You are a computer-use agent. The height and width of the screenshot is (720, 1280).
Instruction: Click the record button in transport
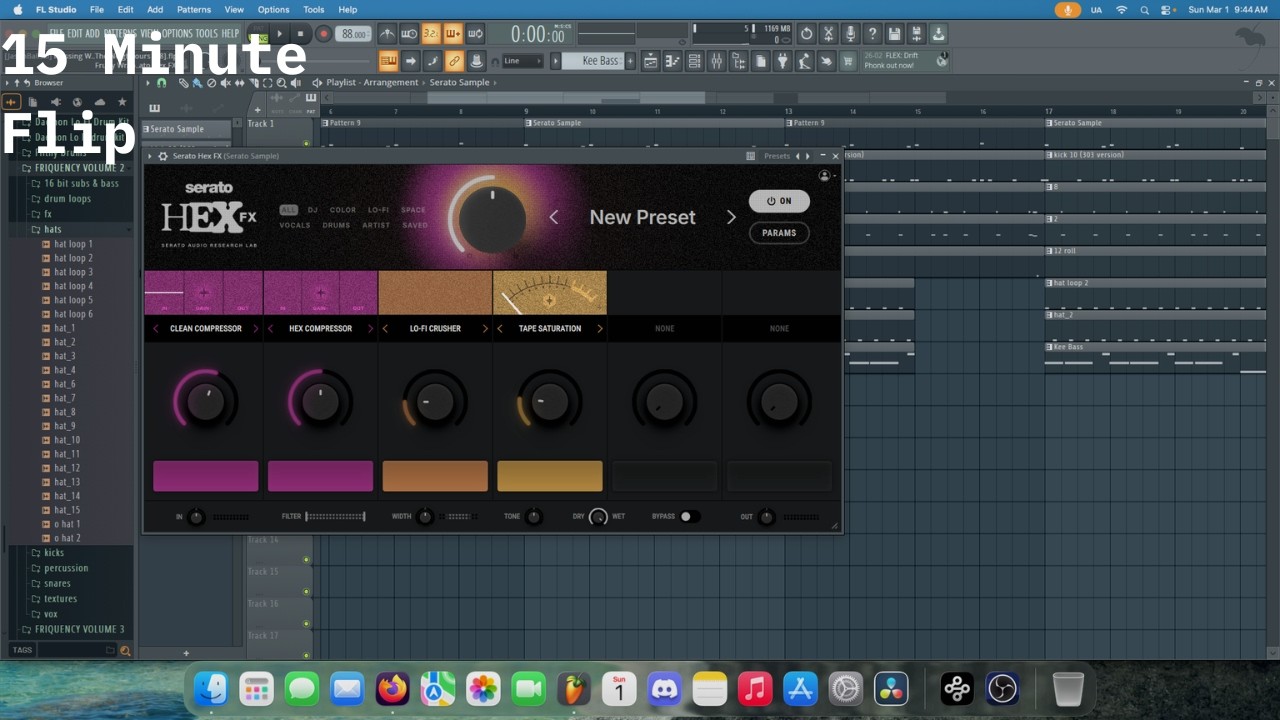pos(323,34)
